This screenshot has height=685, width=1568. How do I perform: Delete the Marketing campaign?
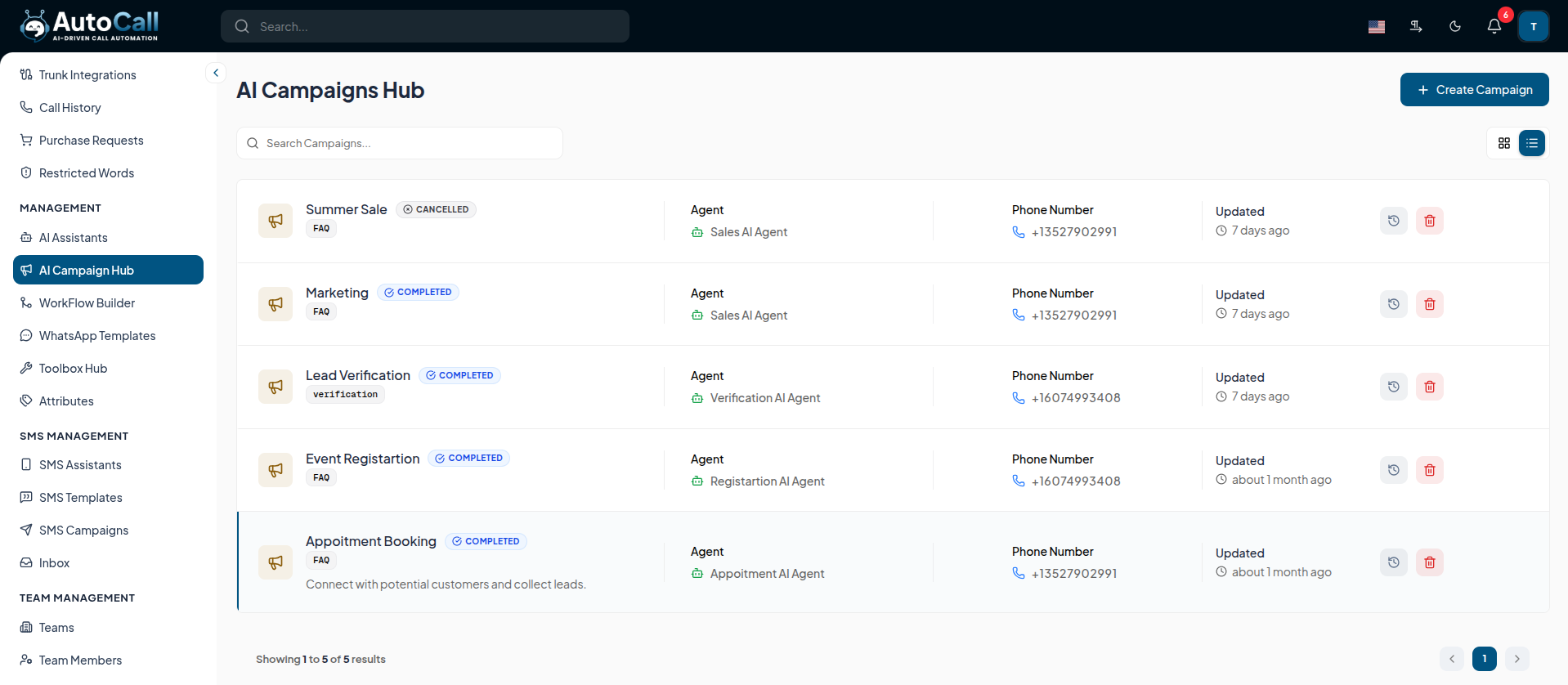pos(1430,304)
